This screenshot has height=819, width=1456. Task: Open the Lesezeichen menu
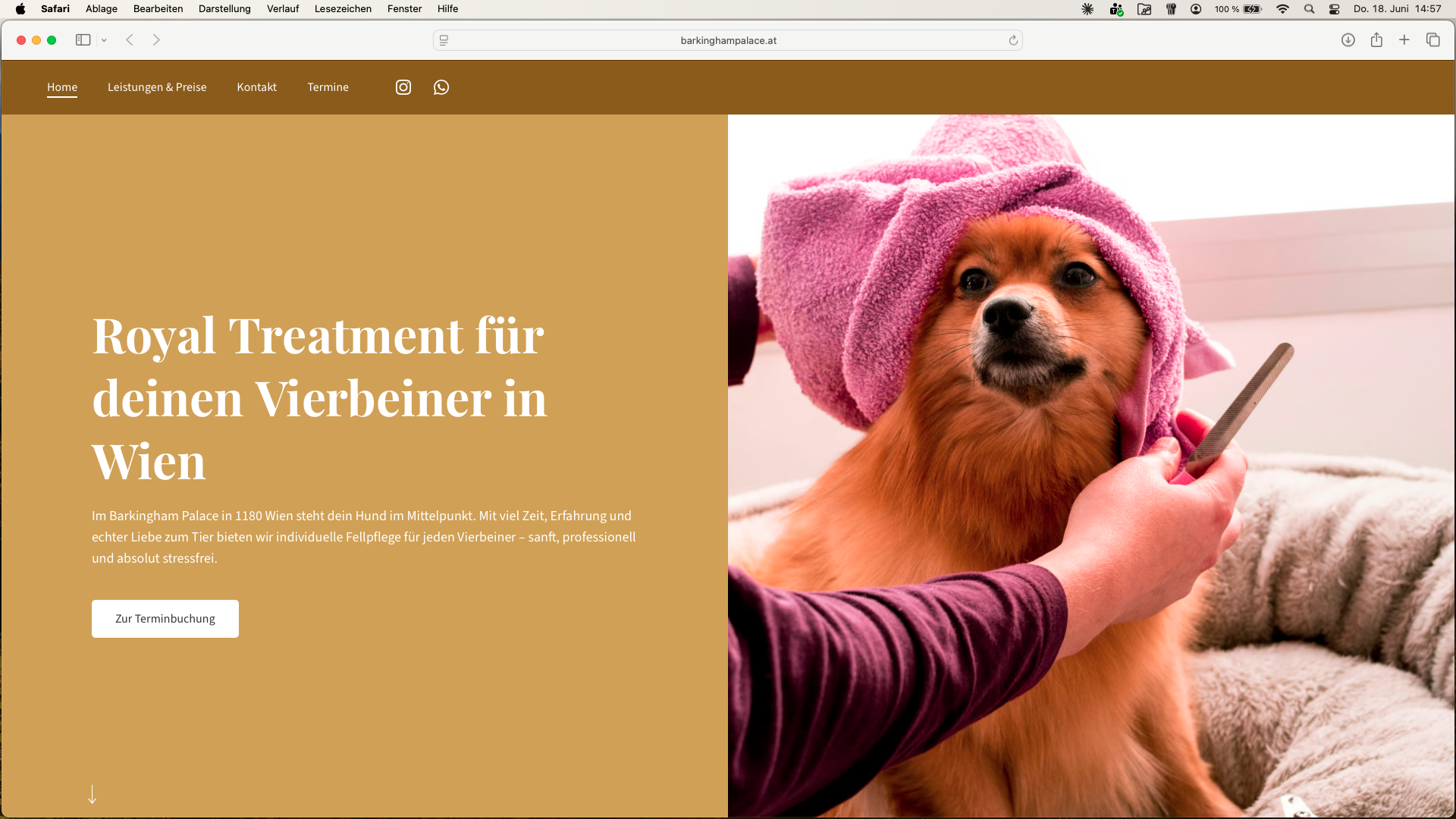[x=343, y=9]
